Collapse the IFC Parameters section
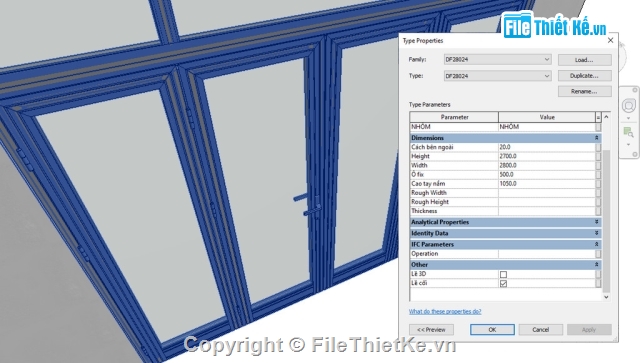 [x=596, y=244]
